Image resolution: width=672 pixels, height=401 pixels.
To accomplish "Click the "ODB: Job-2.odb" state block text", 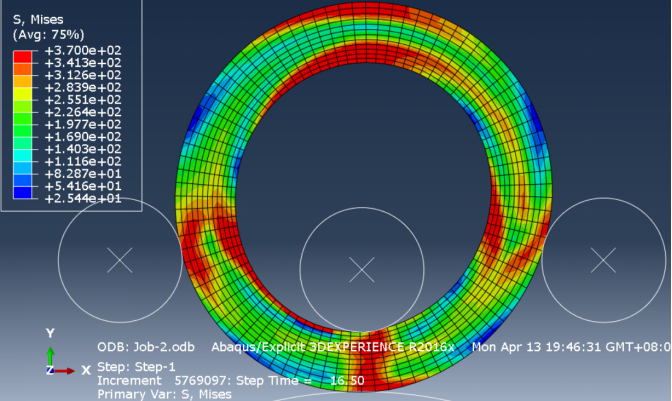I will (x=146, y=347).
